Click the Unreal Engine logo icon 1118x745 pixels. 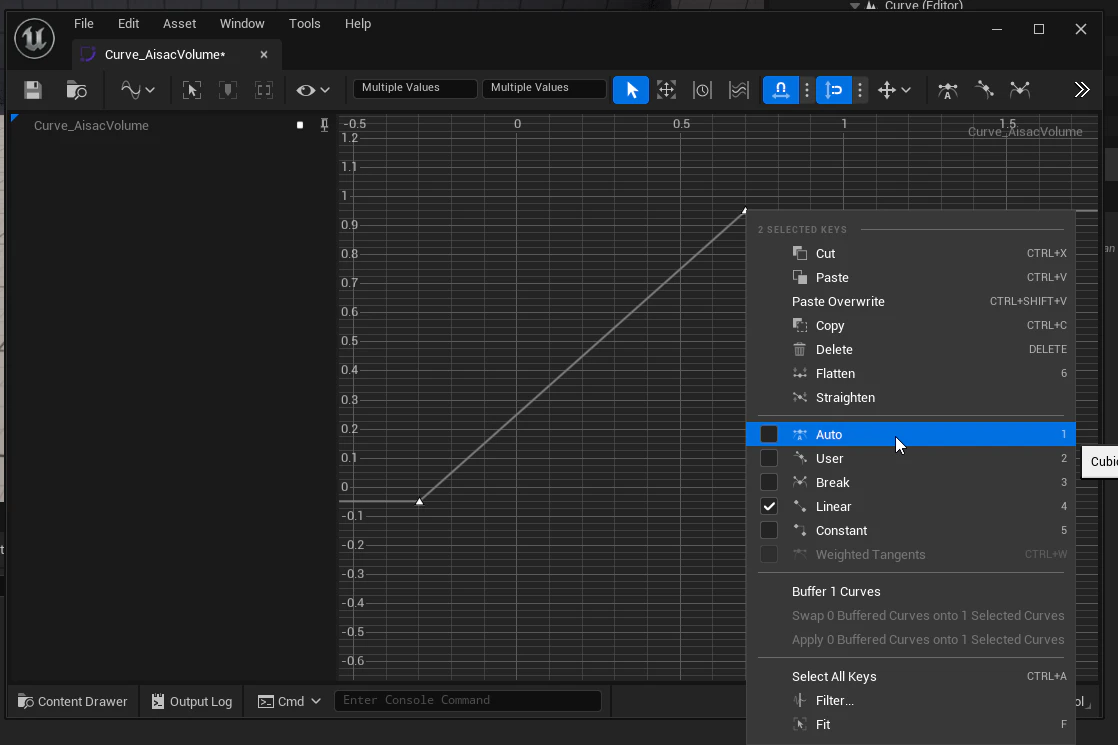(x=34, y=38)
